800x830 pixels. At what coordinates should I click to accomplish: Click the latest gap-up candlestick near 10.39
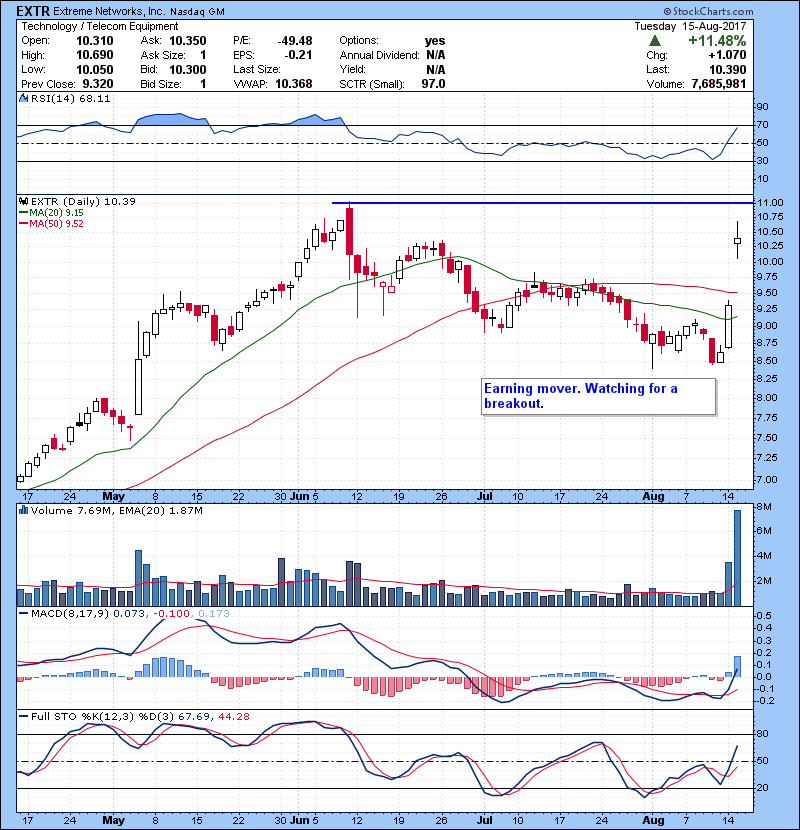click(737, 240)
